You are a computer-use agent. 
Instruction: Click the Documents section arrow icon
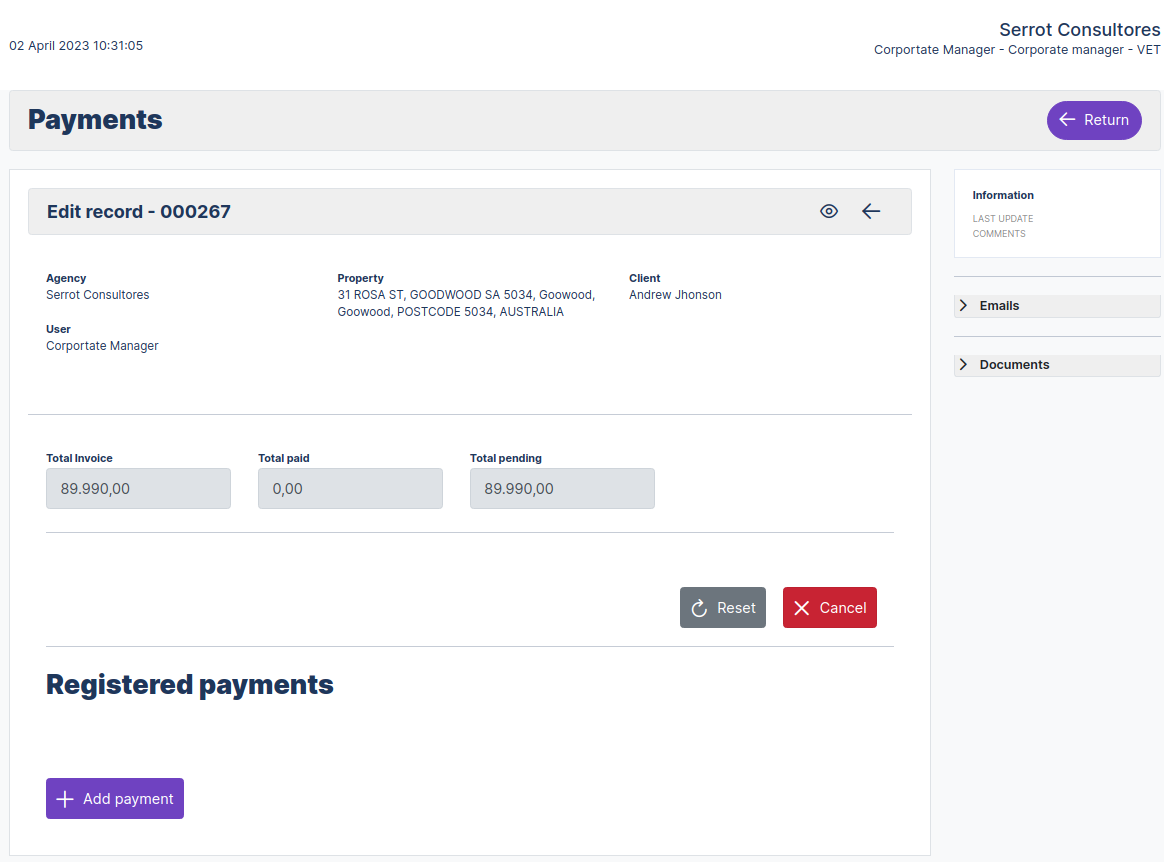(964, 364)
